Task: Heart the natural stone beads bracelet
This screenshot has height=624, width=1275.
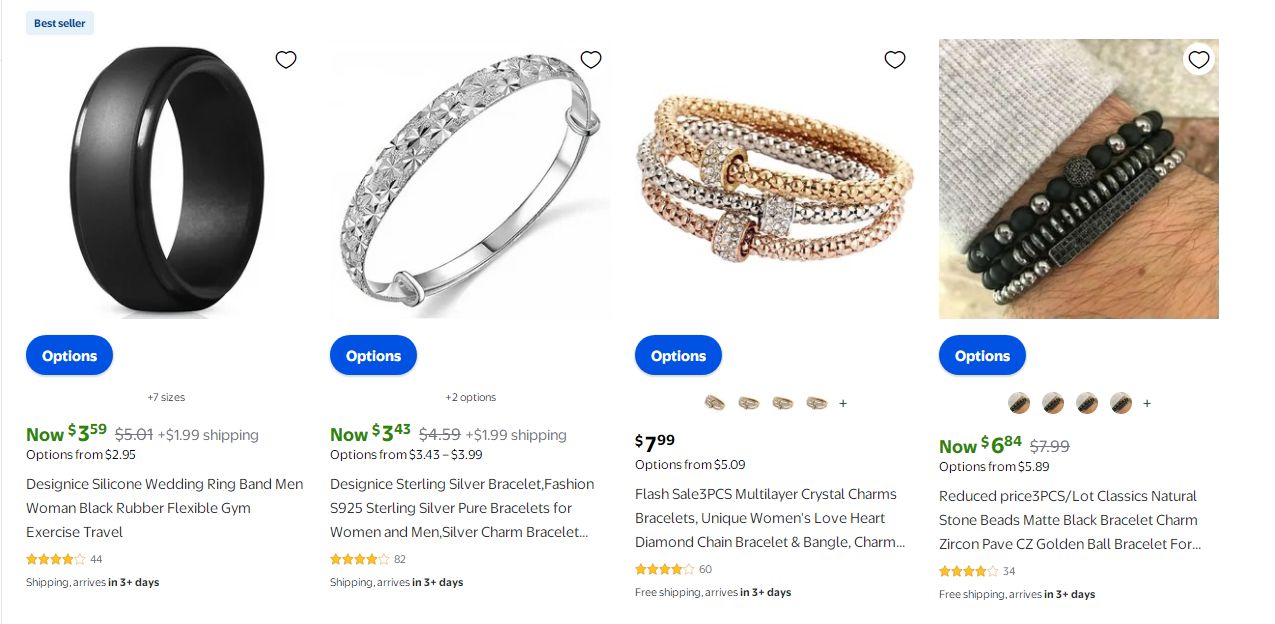Action: pyautogui.click(x=1199, y=60)
